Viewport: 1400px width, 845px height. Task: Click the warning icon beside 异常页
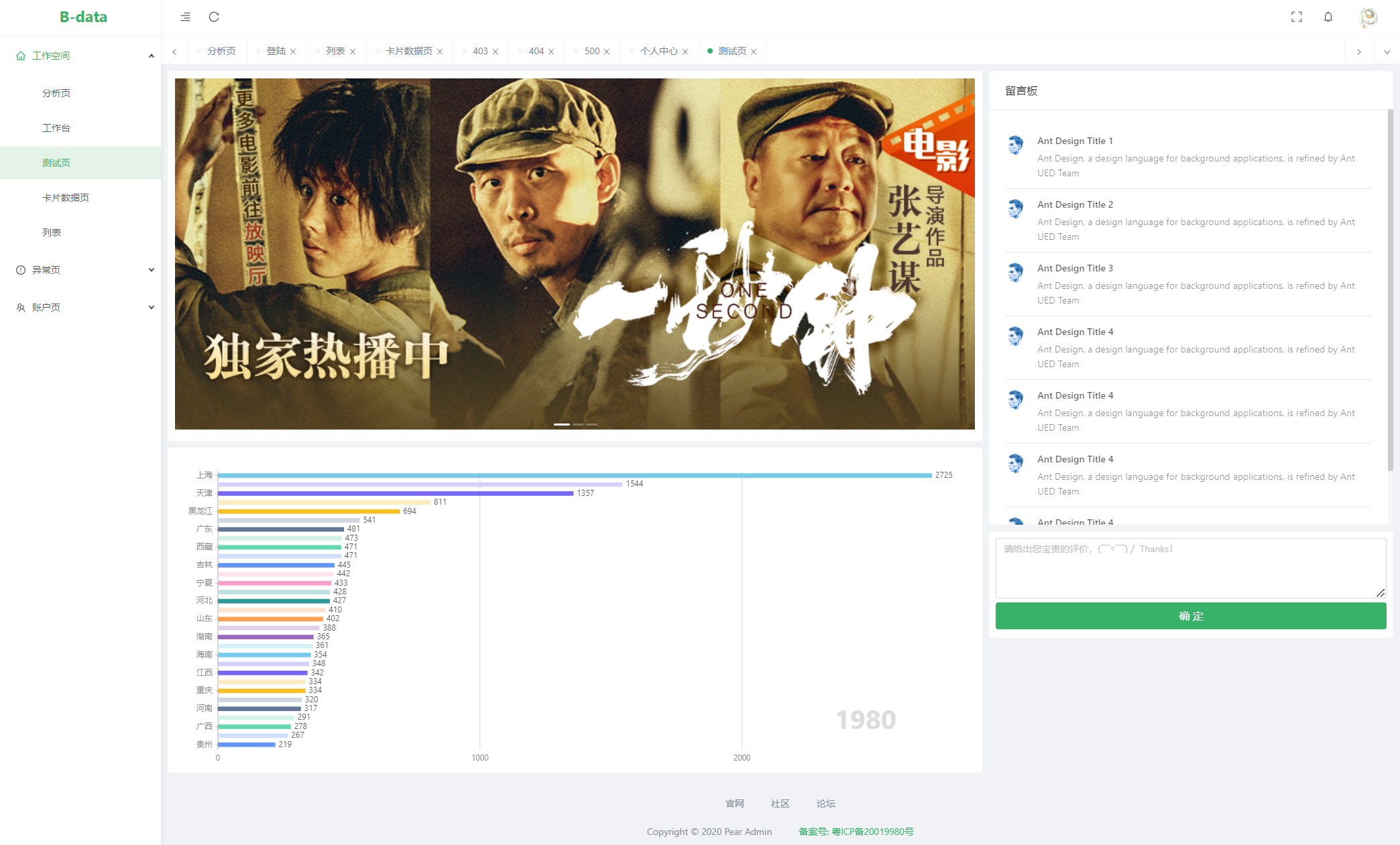pyautogui.click(x=21, y=270)
